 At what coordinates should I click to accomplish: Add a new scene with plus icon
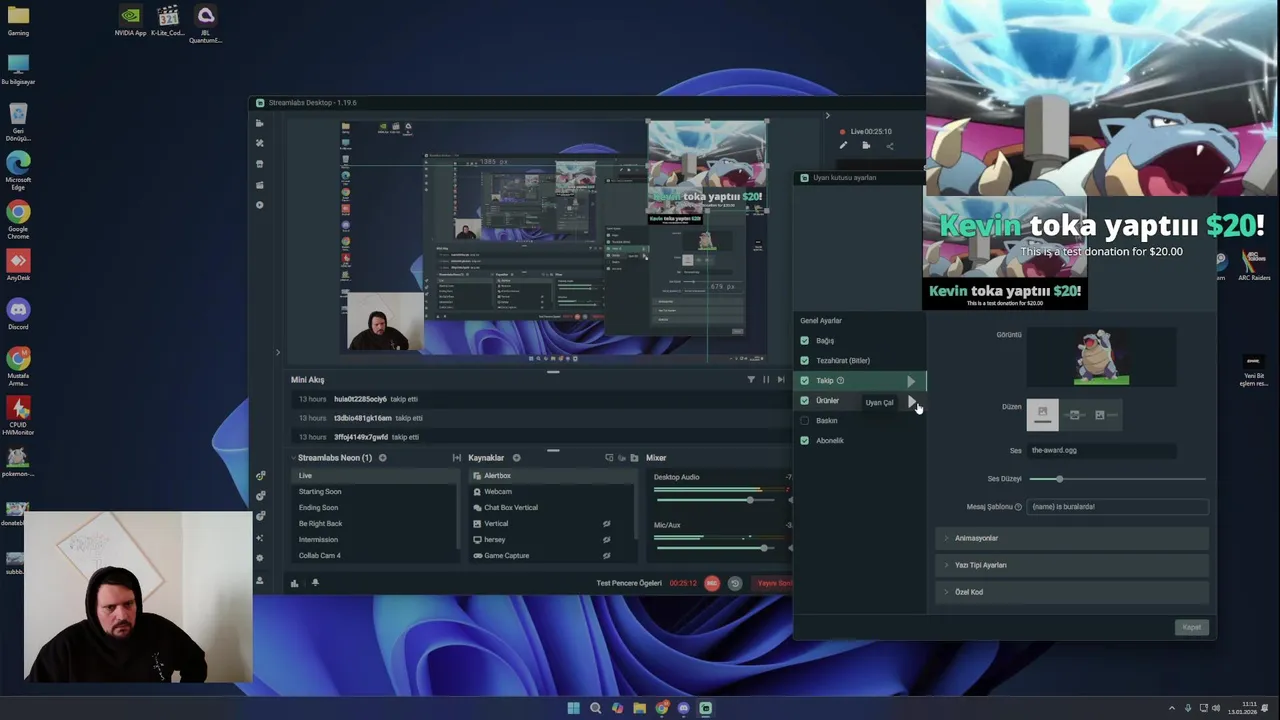382,458
